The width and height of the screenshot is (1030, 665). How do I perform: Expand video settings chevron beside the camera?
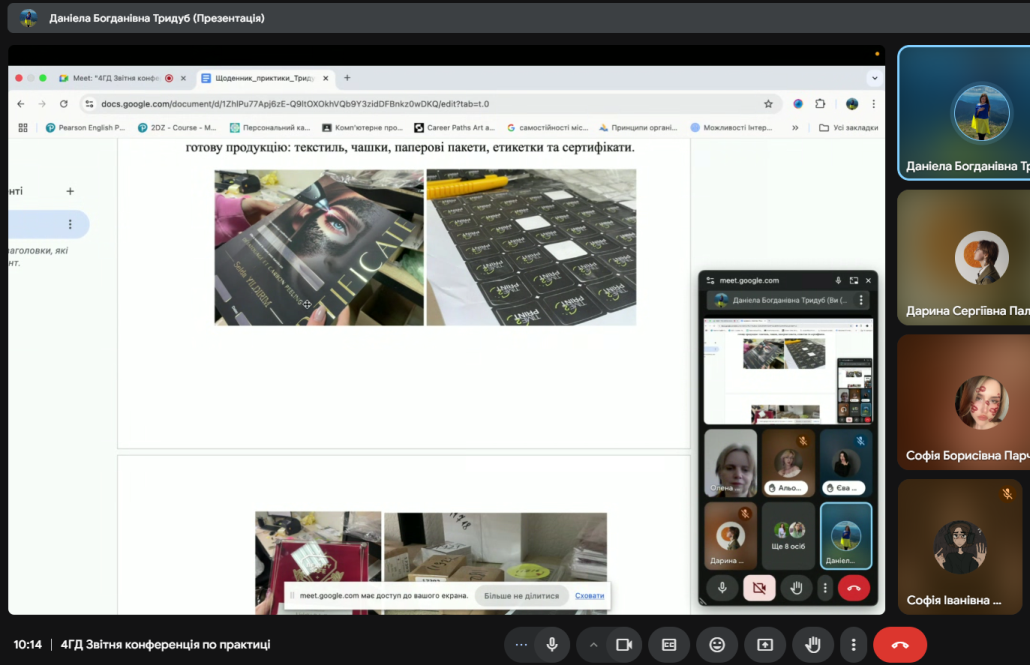[x=593, y=645]
